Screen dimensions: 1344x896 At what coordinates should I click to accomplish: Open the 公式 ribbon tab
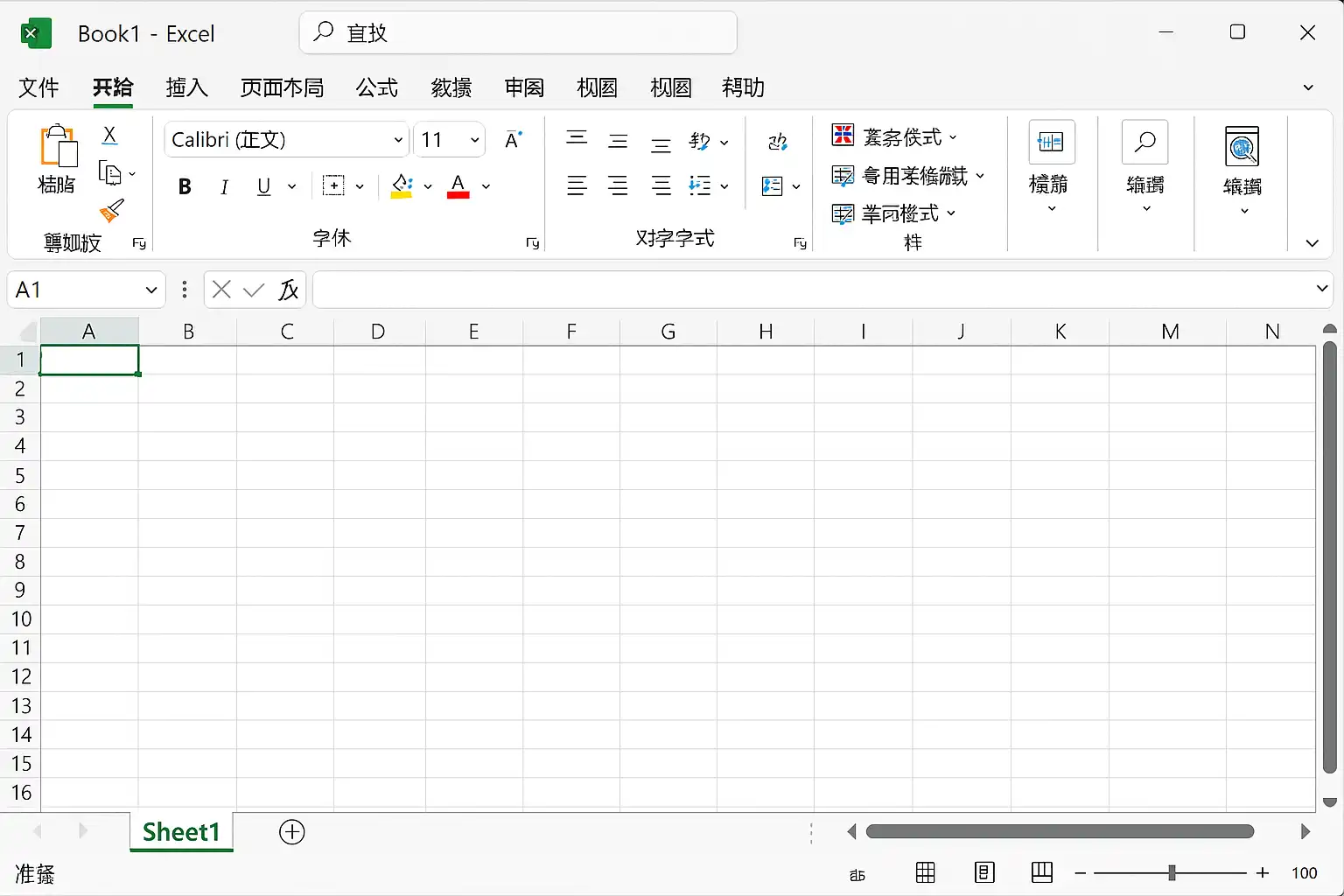(x=376, y=87)
